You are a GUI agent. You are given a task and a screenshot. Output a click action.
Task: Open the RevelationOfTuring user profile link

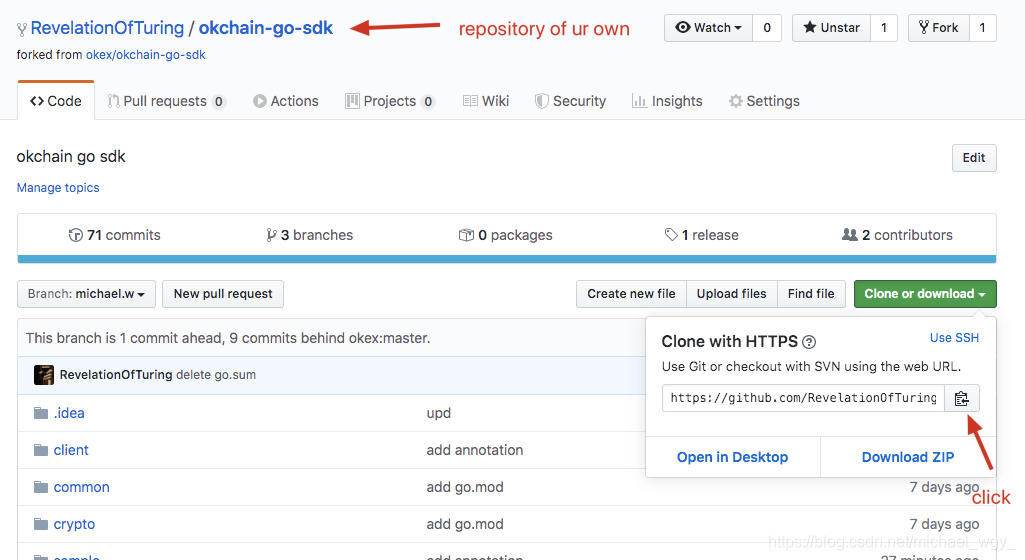pos(107,28)
